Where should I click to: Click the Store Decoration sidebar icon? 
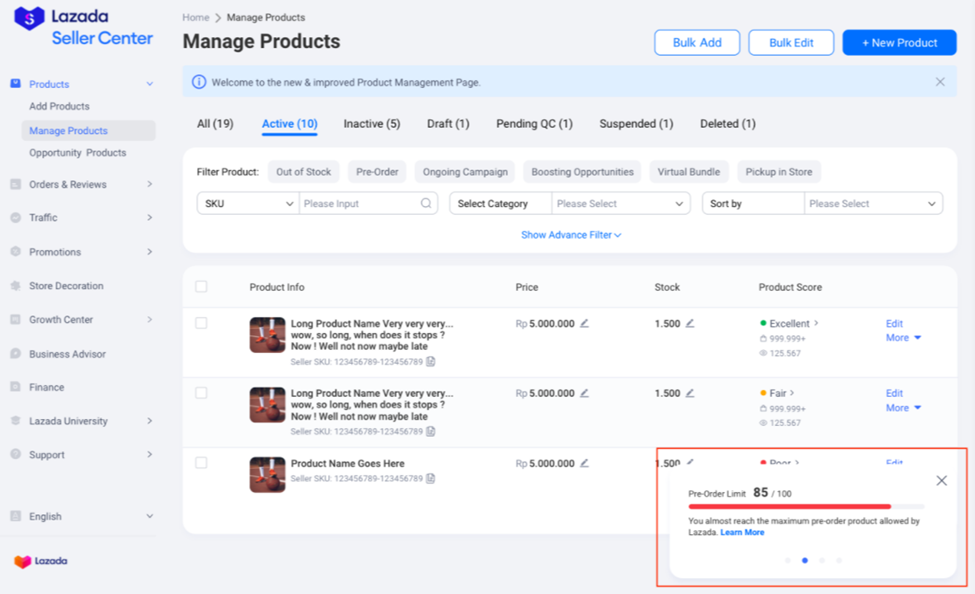click(x=16, y=285)
